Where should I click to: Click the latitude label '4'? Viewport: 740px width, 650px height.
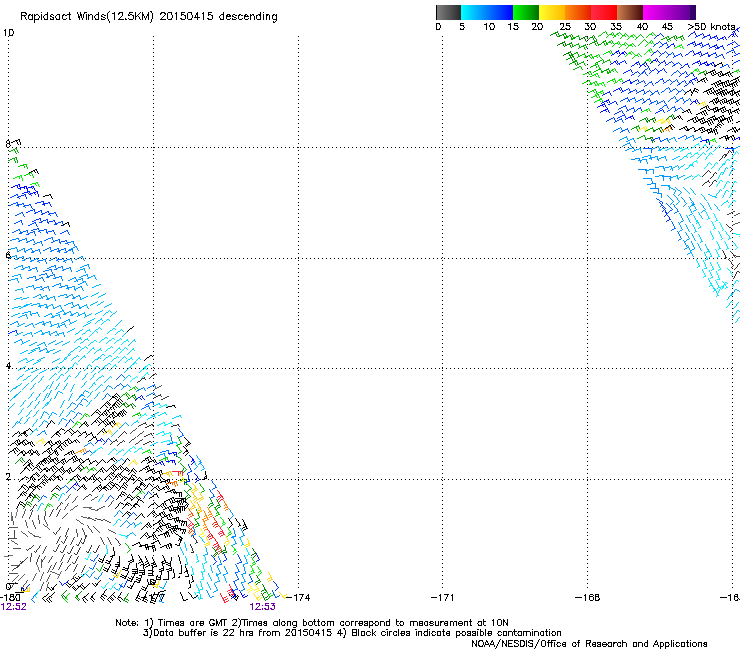[8, 366]
